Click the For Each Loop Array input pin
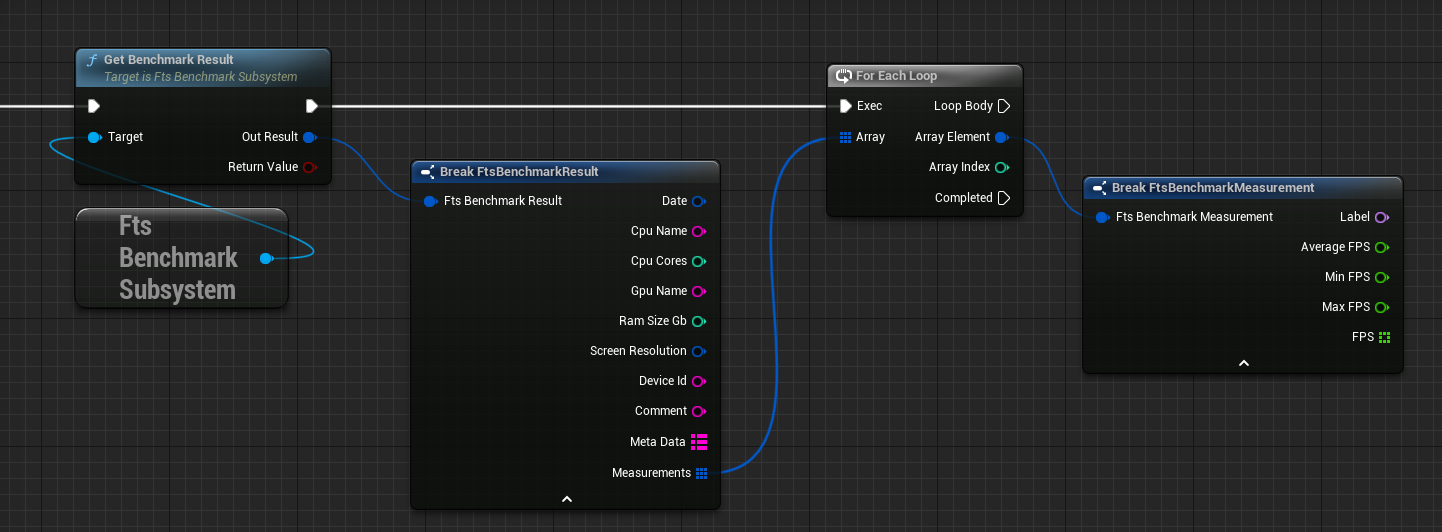 pos(845,137)
